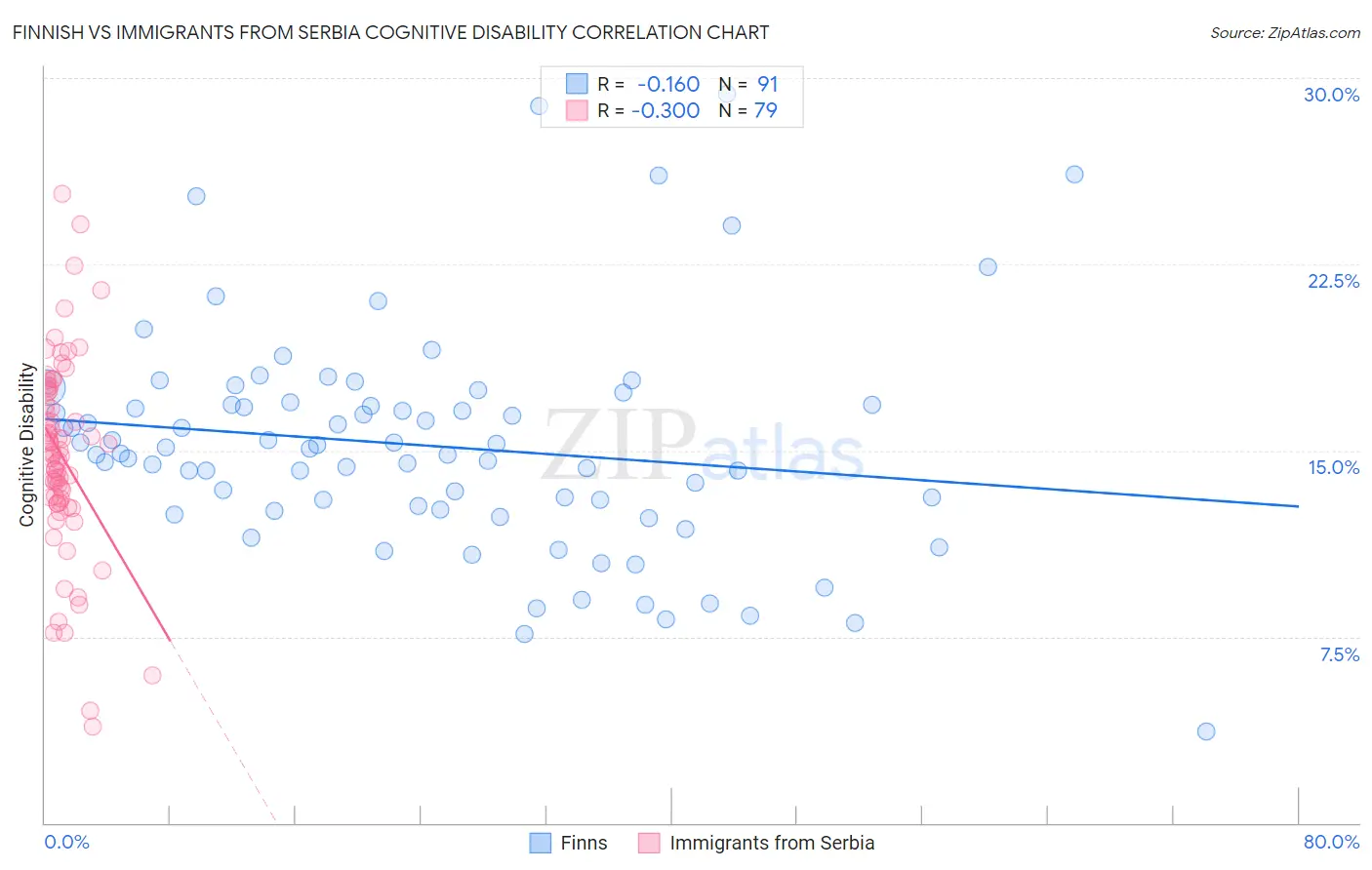Click the N = 91 value in legend
This screenshot has width=1372, height=870.
748,84
